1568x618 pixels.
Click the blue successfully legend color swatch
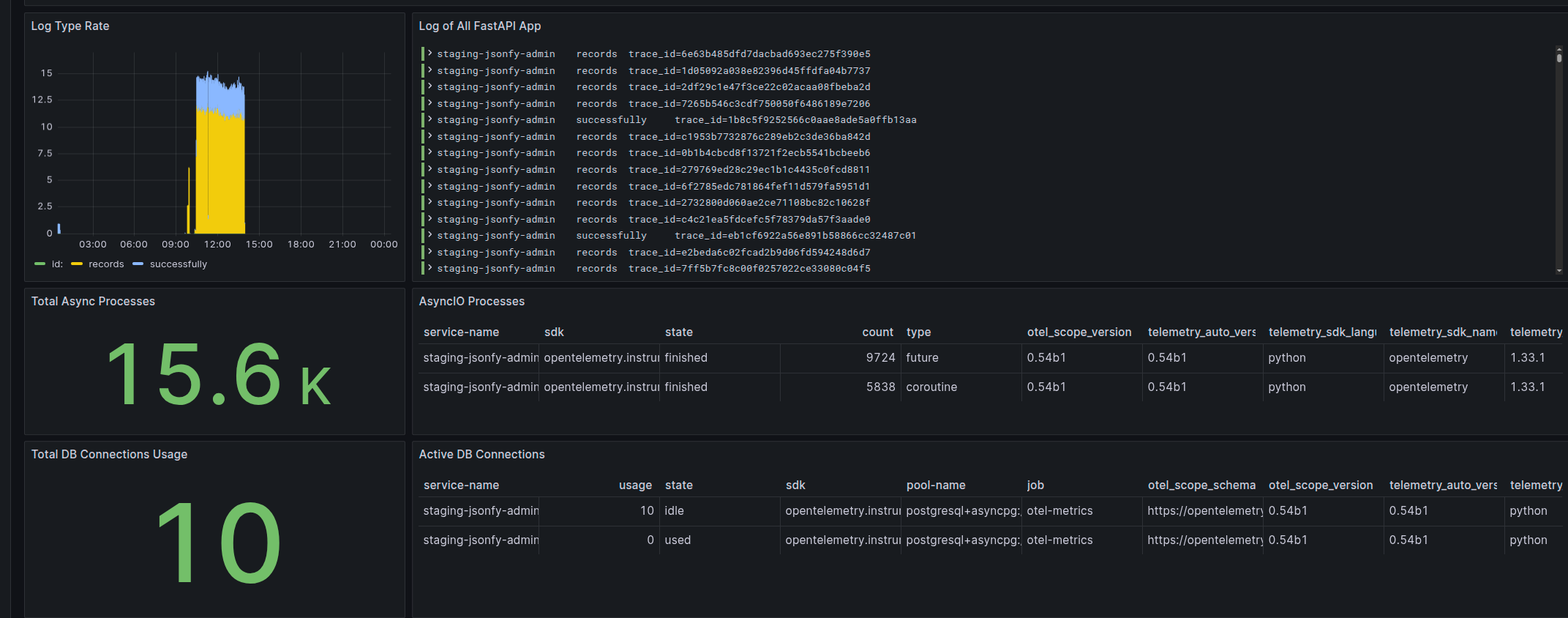click(x=138, y=264)
